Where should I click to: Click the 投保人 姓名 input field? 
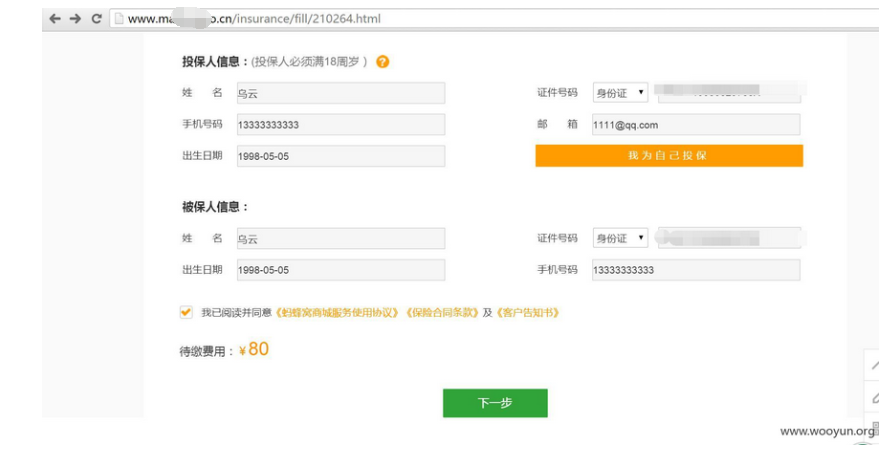point(339,94)
